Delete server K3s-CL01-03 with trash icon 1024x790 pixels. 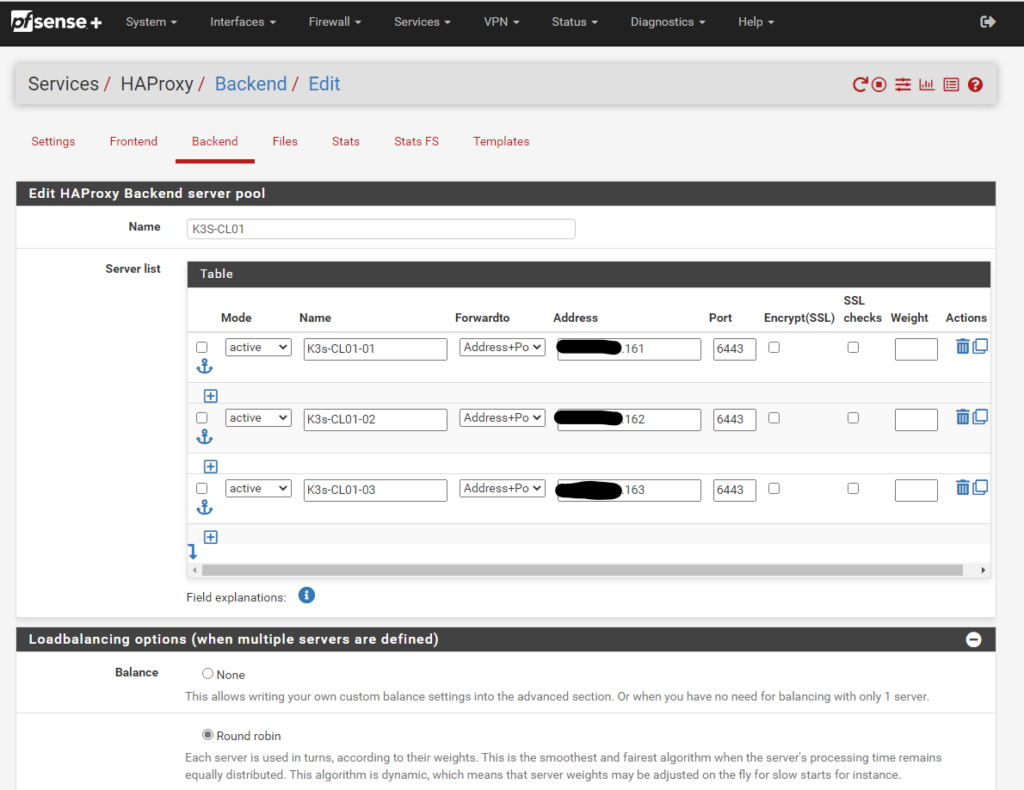962,487
